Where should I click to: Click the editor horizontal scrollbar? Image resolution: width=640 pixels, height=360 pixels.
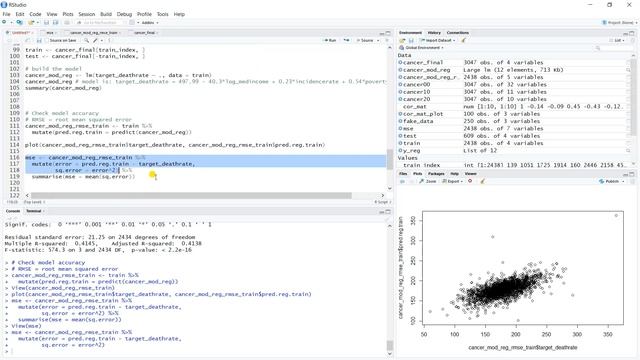[x=191, y=196]
